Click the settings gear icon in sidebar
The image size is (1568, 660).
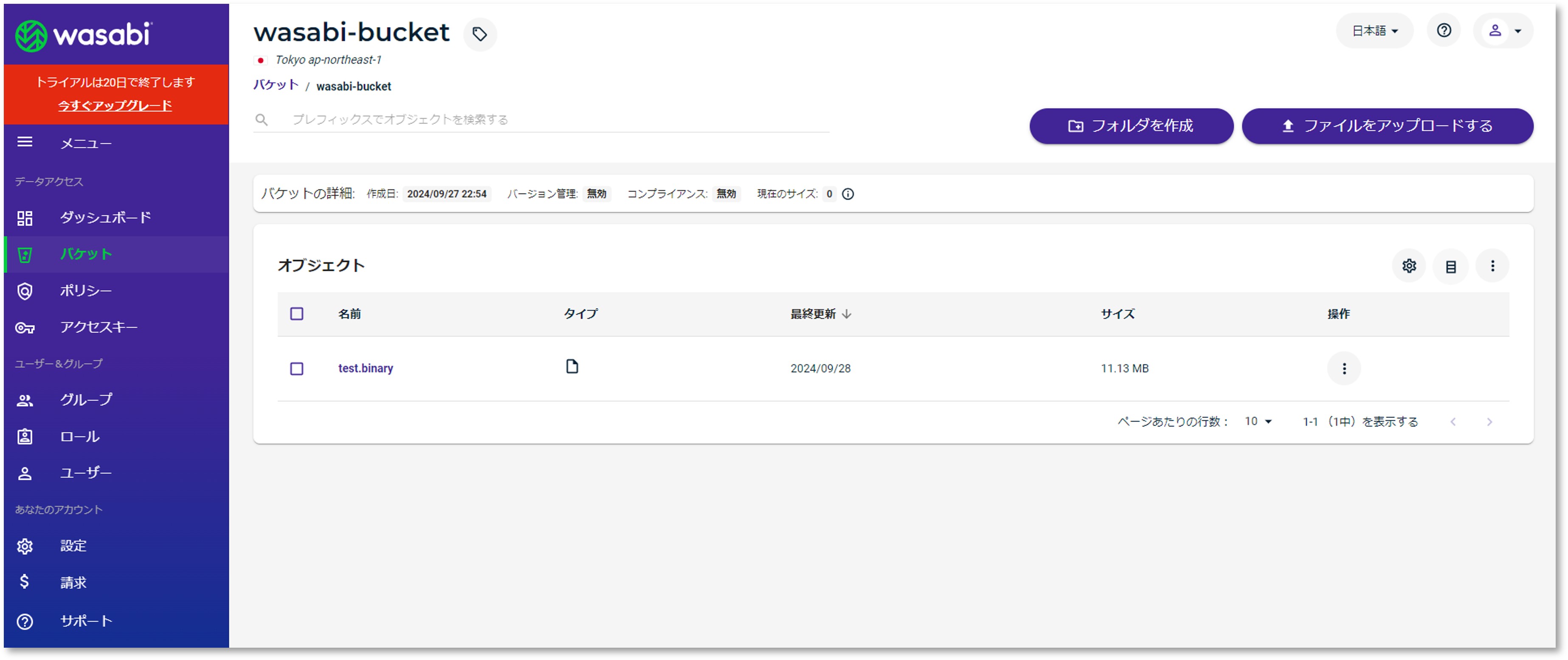[x=25, y=546]
